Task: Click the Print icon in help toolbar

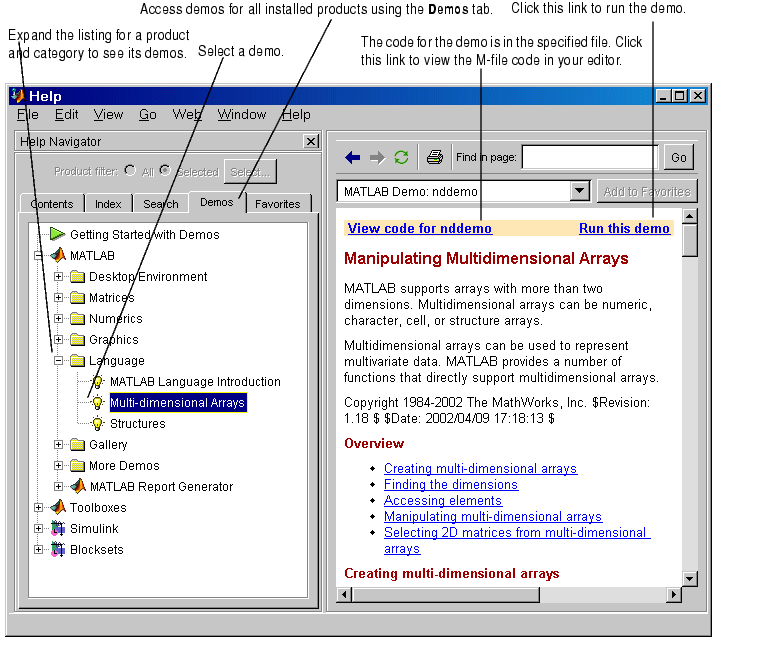Action: click(x=435, y=157)
